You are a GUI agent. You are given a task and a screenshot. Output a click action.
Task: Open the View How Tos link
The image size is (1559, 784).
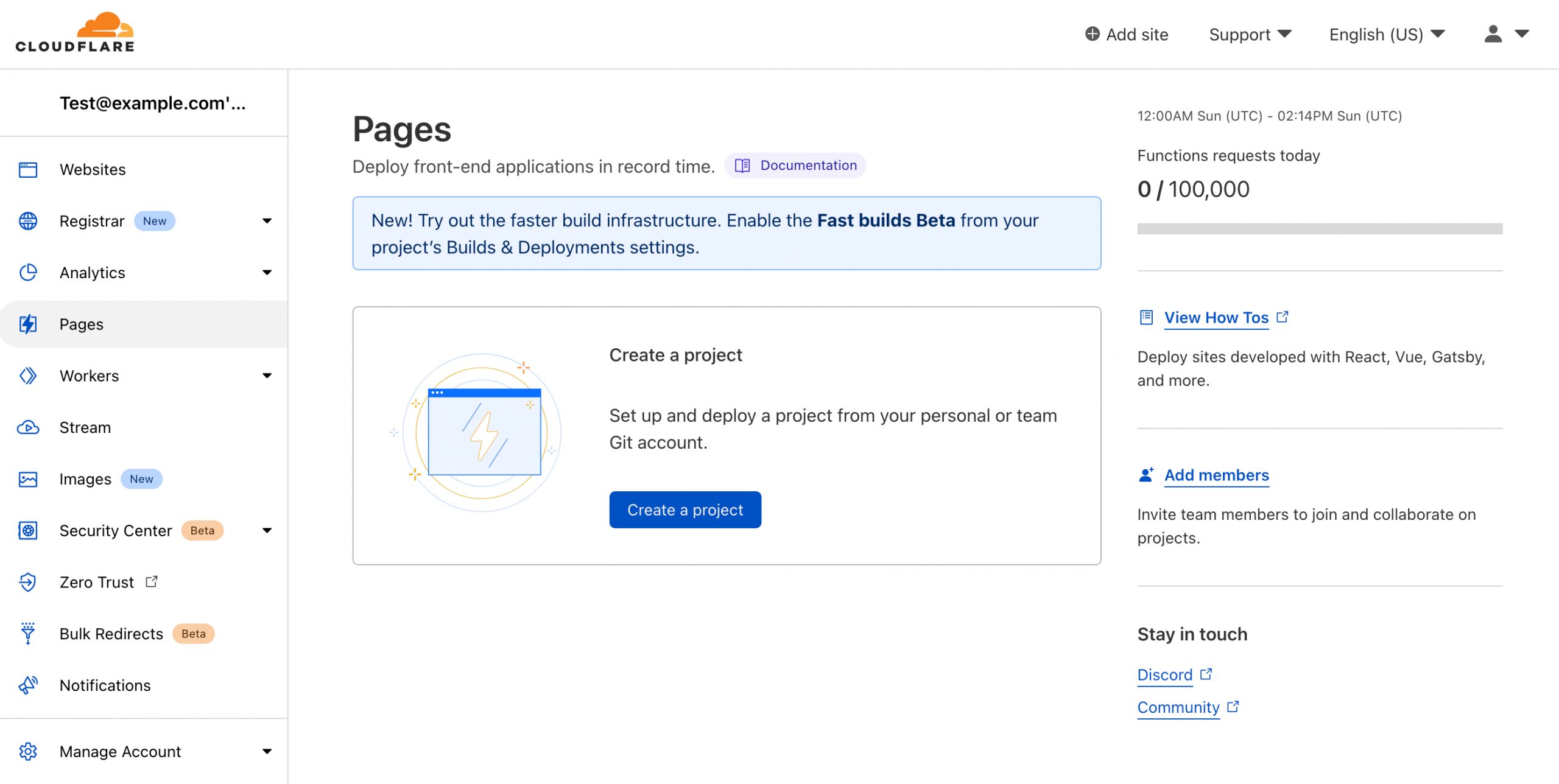click(1216, 318)
